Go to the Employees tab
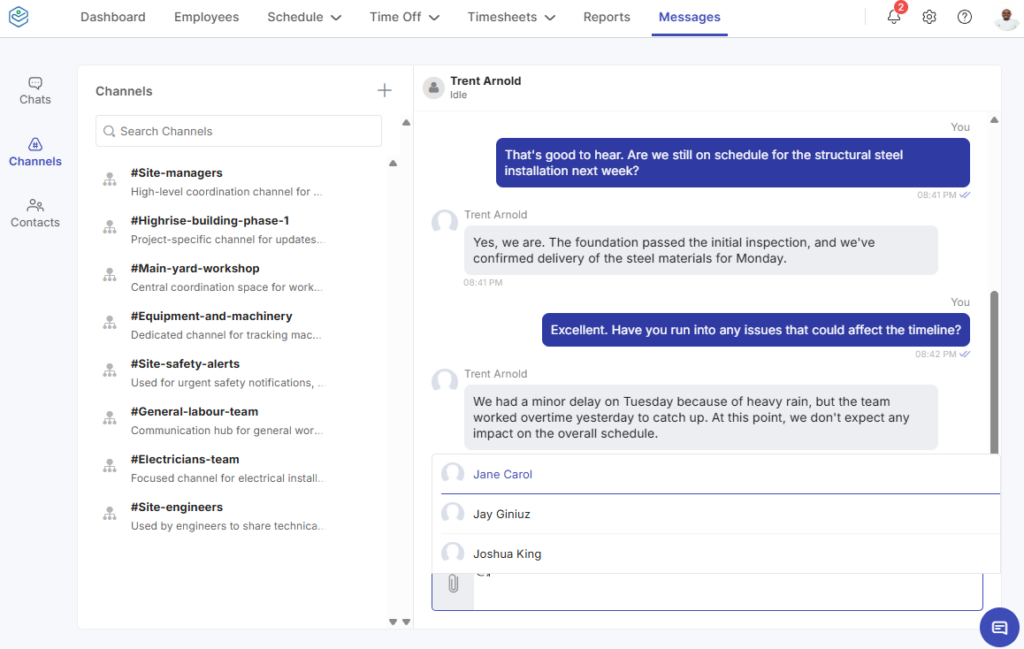The height and width of the screenshot is (649, 1024). pos(206,17)
